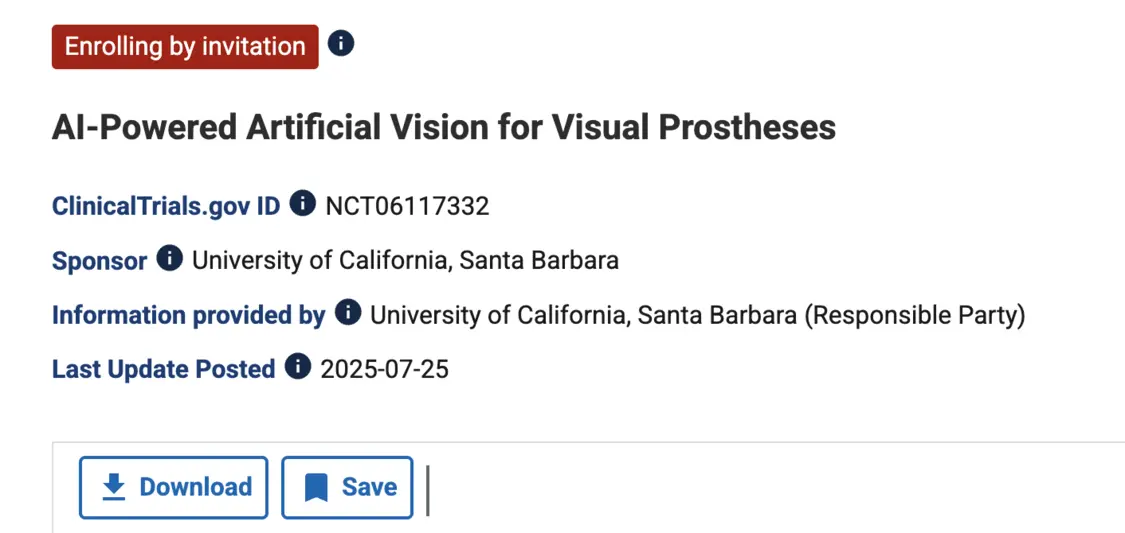Open the ClinicalTrials.gov ID info tooltip icon
This screenshot has width=1125, height=533.
(x=303, y=204)
